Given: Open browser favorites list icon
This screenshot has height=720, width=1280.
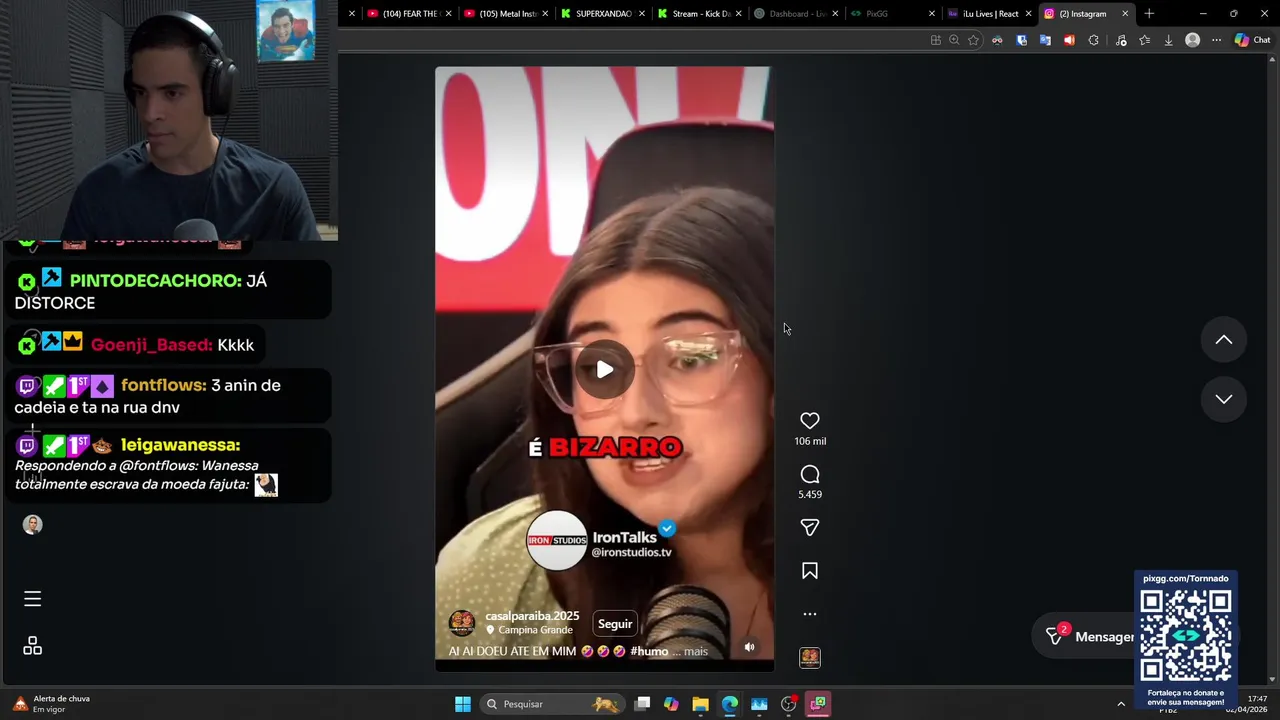Looking at the screenshot, I should (x=1144, y=40).
